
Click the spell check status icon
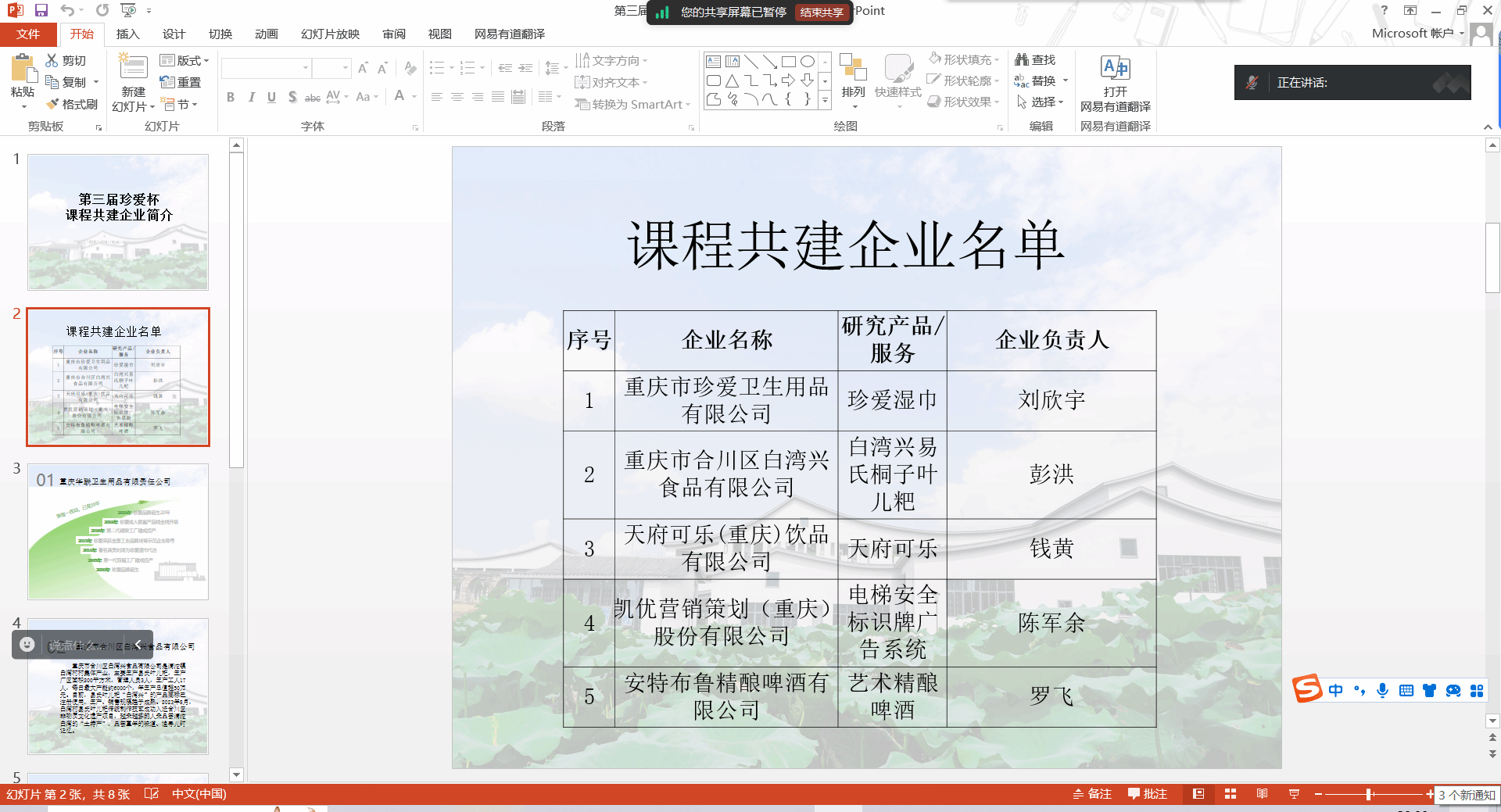click(x=152, y=794)
